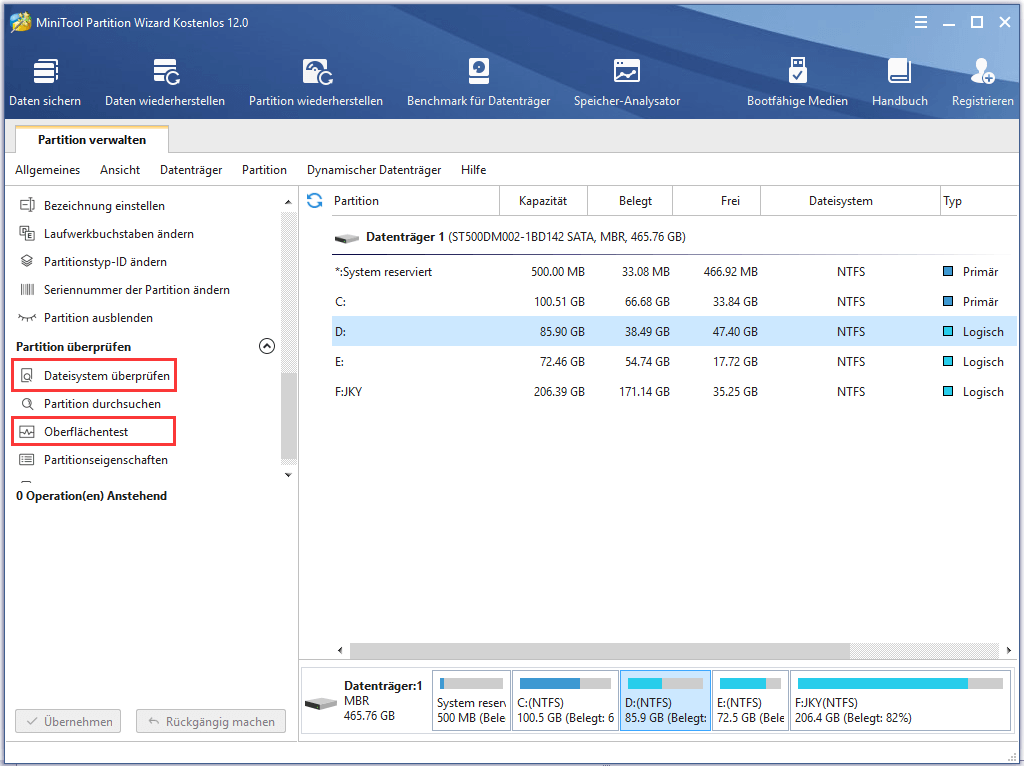1024x766 pixels.
Task: Collapse the Partition überprüfen section
Action: [266, 346]
